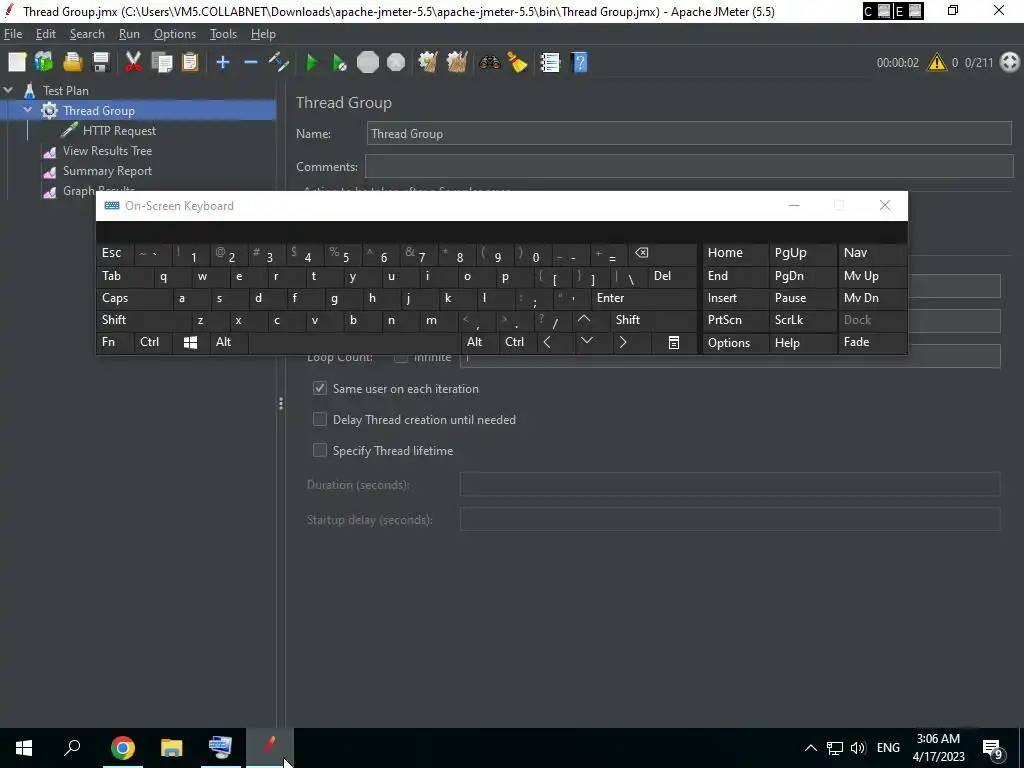This screenshot has width=1024, height=768.
Task: Click the Duration (seconds) field
Action: pyautogui.click(x=730, y=485)
